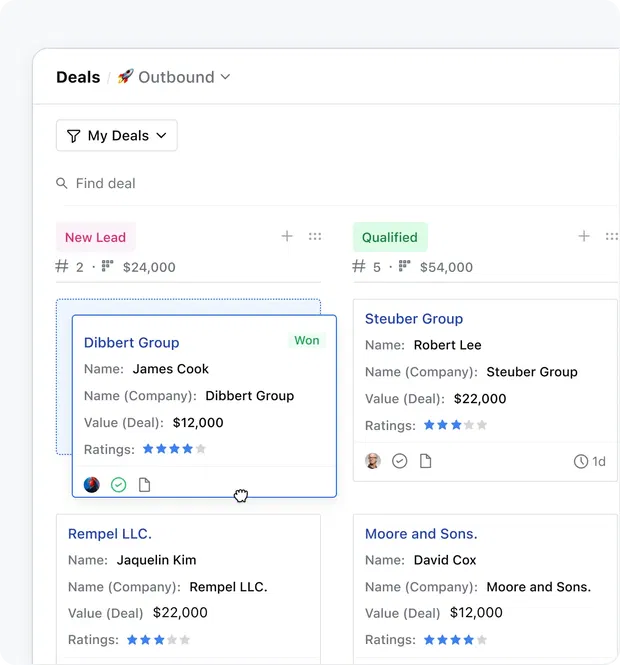Click the New Lead summary pipeline icon
This screenshot has height=665, width=620.
pyautogui.click(x=107, y=266)
